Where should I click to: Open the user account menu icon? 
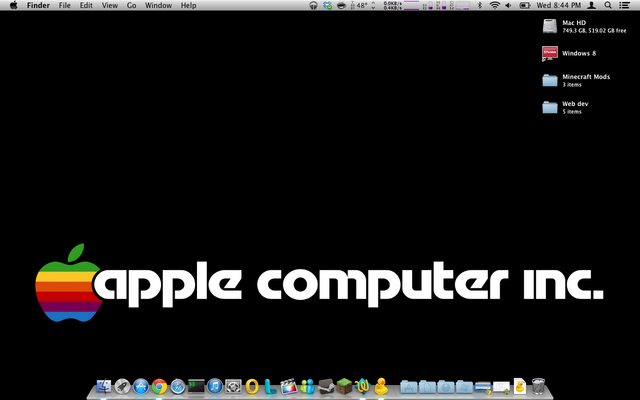(591, 5)
